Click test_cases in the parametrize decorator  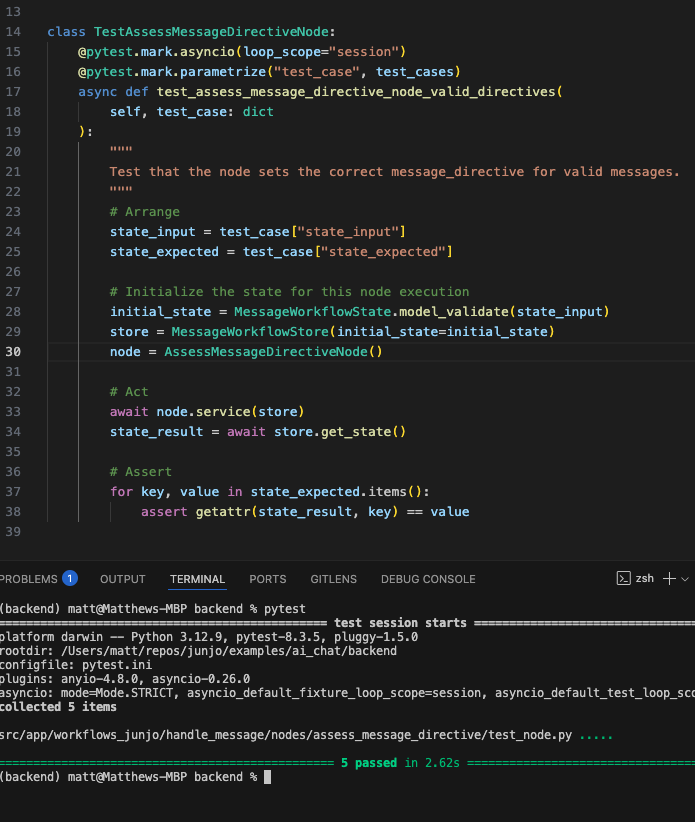[414, 71]
